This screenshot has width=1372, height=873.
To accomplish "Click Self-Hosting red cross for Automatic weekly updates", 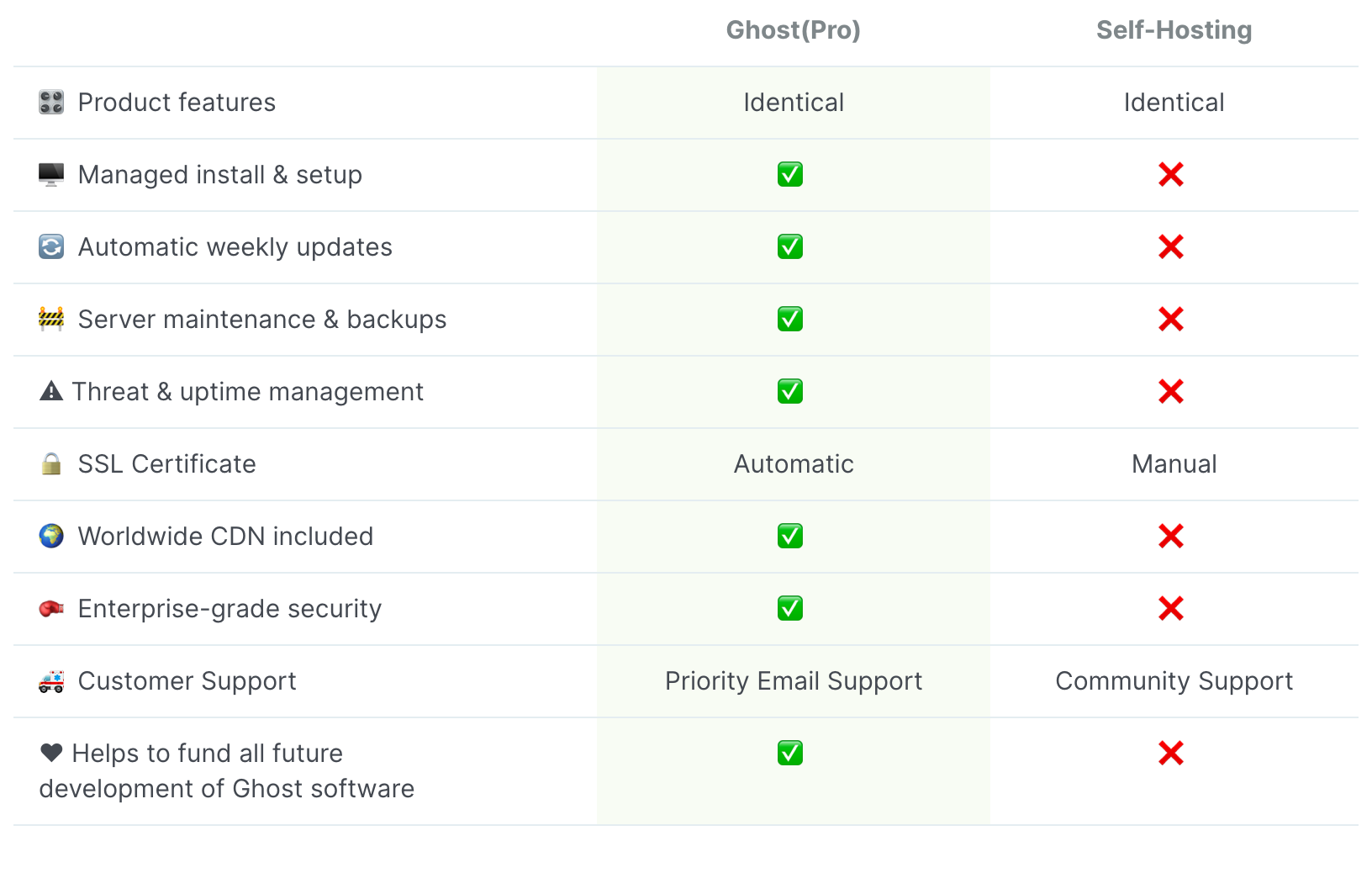I will click(x=1171, y=247).
